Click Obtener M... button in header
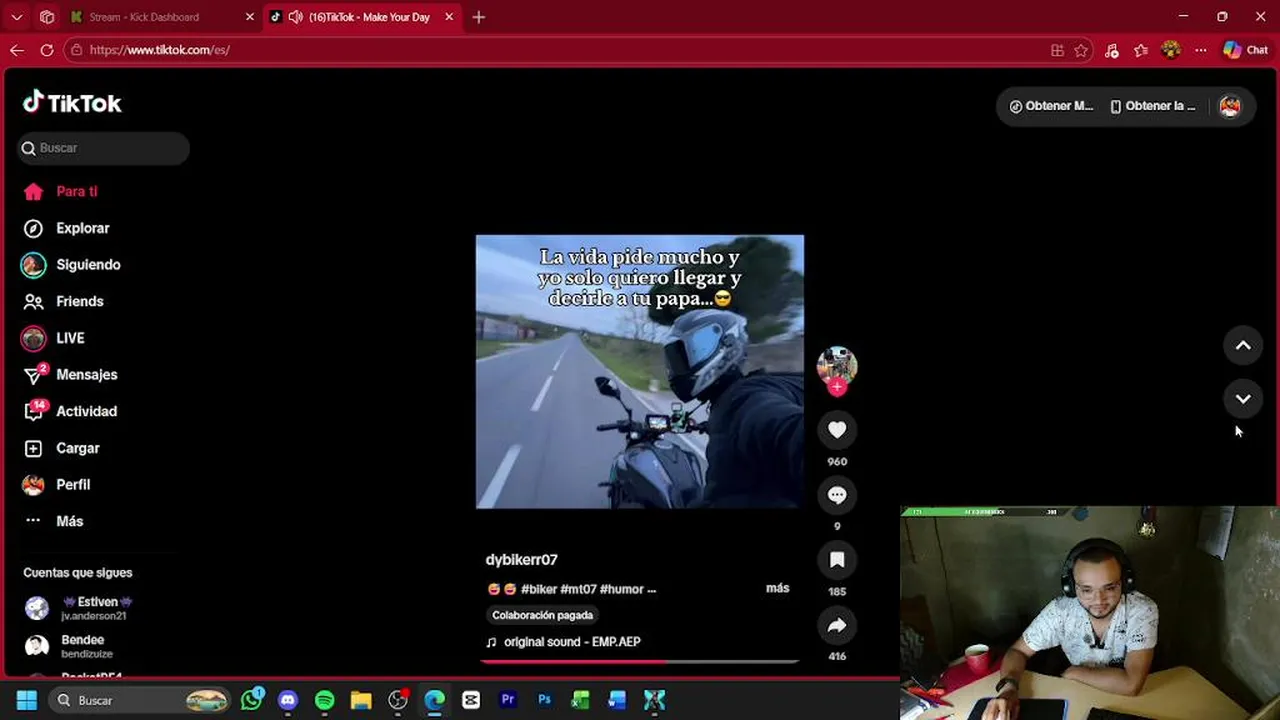1280x720 pixels. (x=1051, y=106)
